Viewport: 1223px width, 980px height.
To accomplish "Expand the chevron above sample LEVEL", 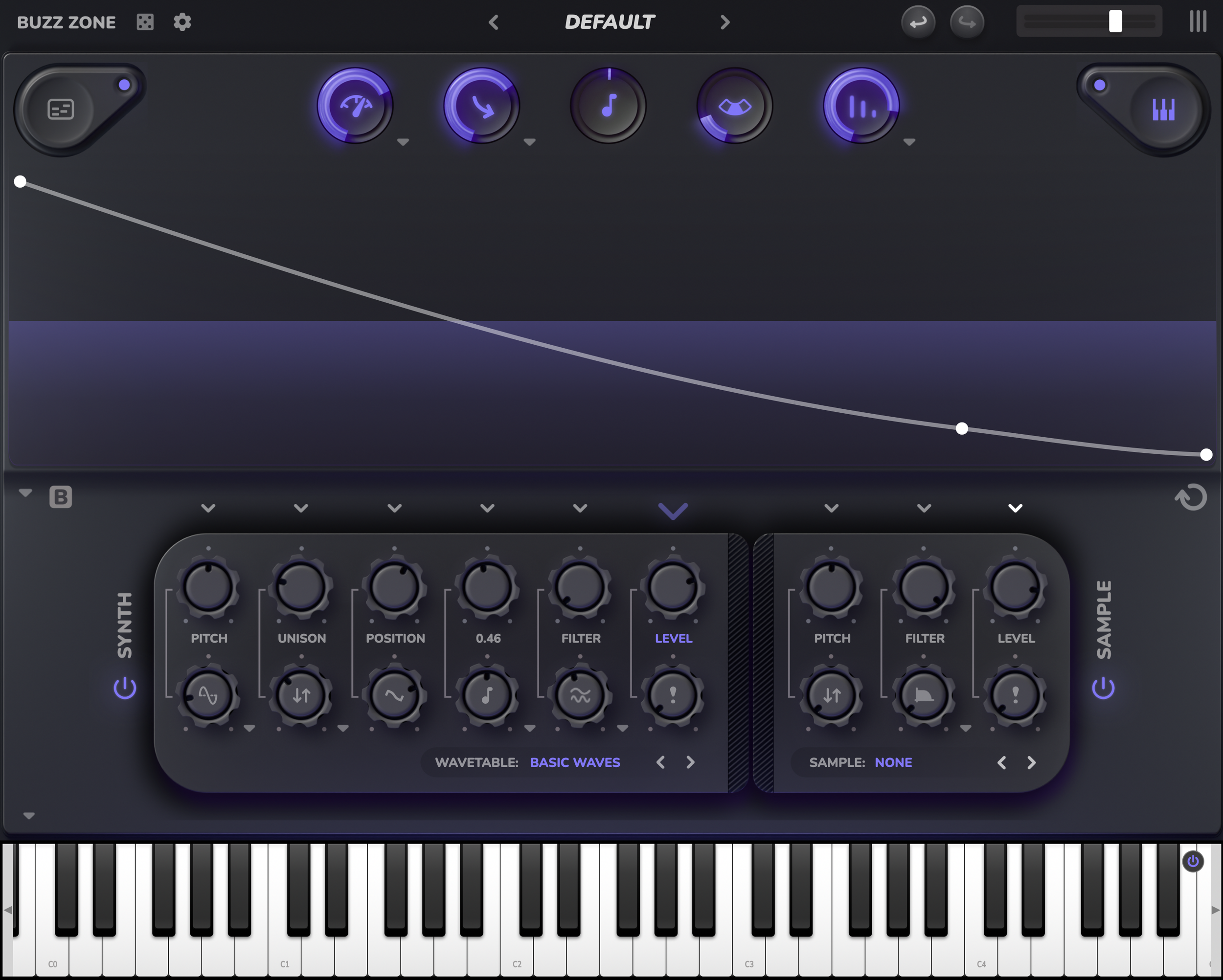I will pos(1016,508).
